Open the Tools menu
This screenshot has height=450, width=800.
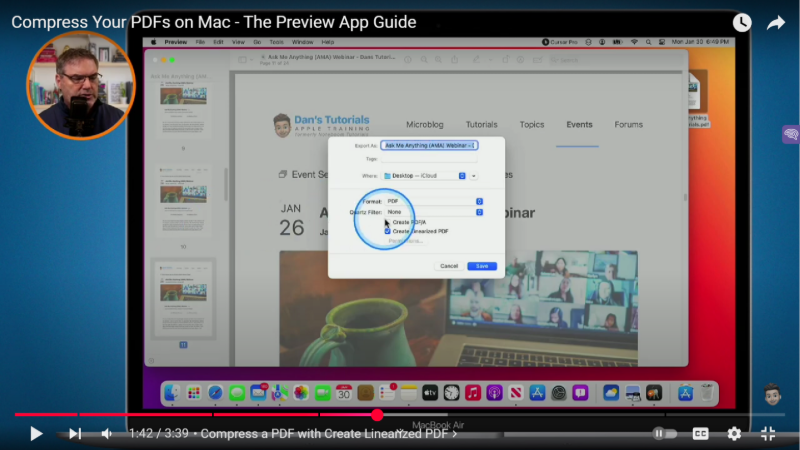pyautogui.click(x=276, y=42)
